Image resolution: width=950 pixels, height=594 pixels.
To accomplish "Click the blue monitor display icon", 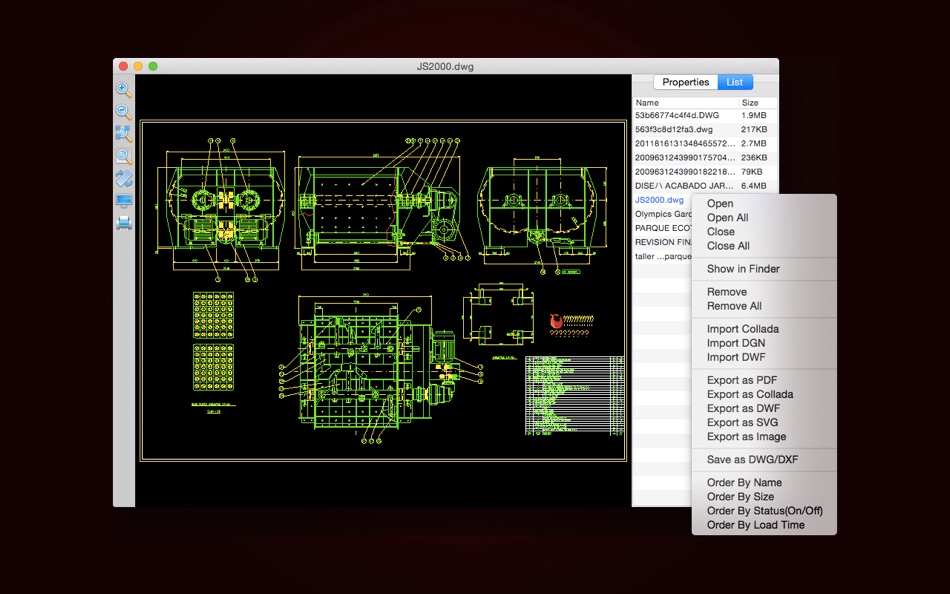I will tap(124, 201).
